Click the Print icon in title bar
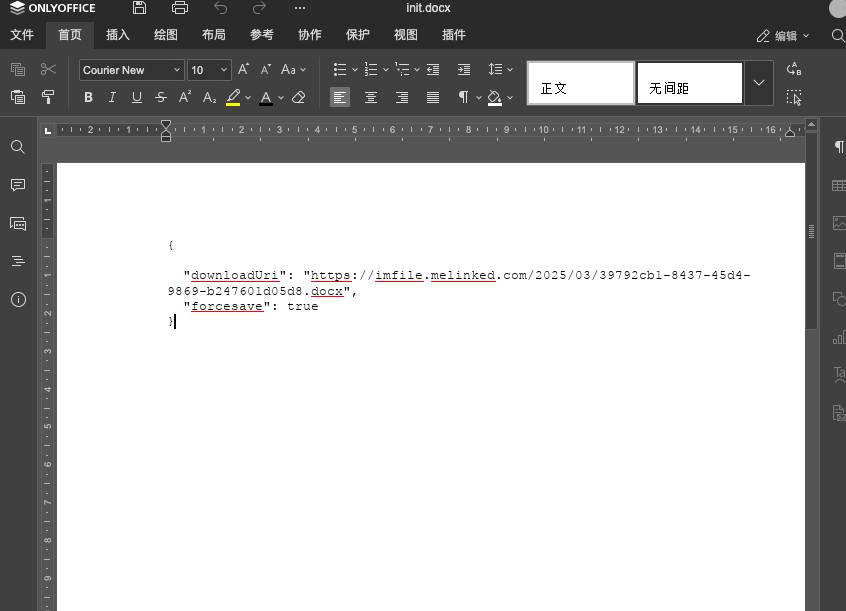 pos(180,8)
